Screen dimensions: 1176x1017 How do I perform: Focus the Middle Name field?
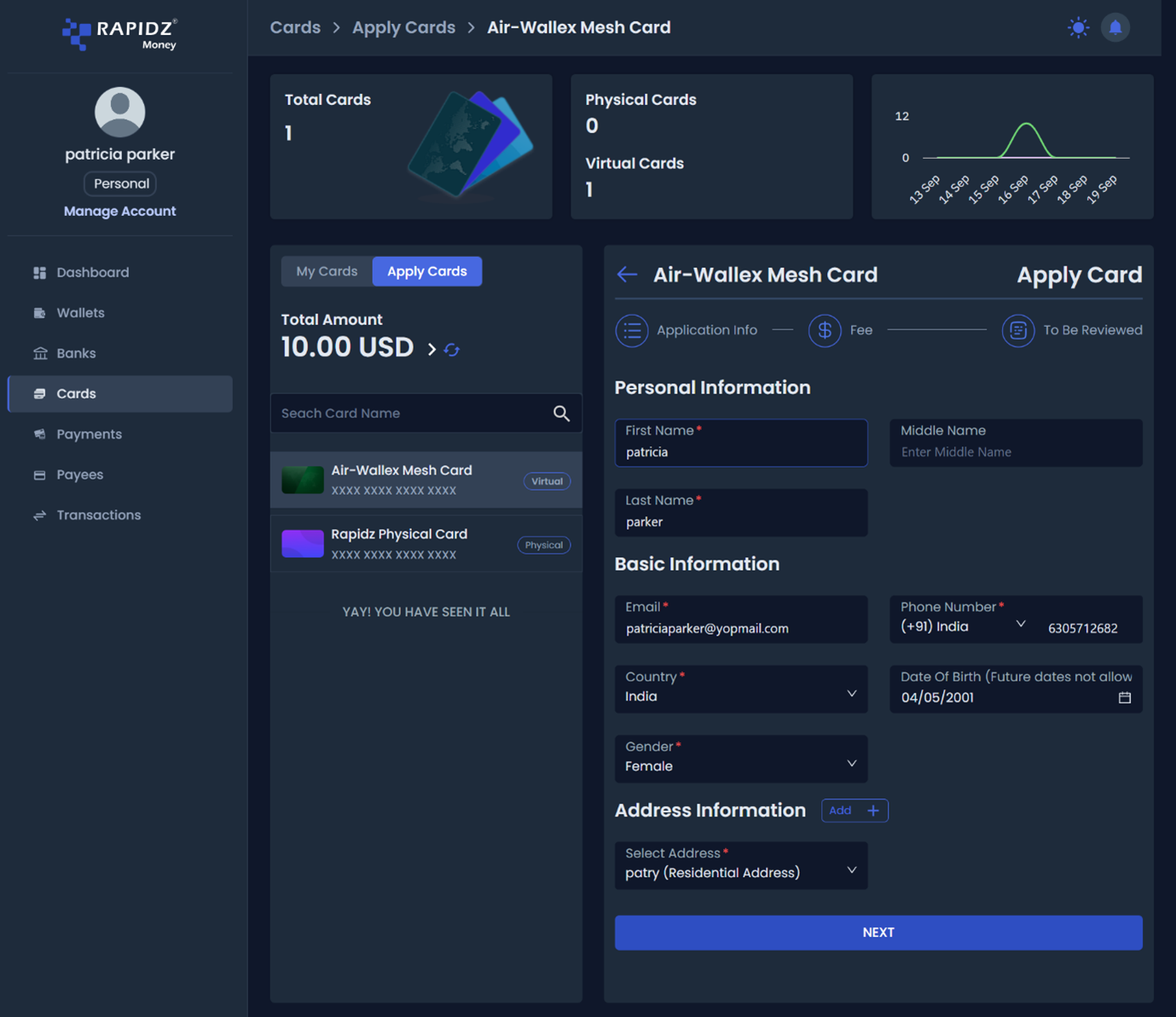1016,443
